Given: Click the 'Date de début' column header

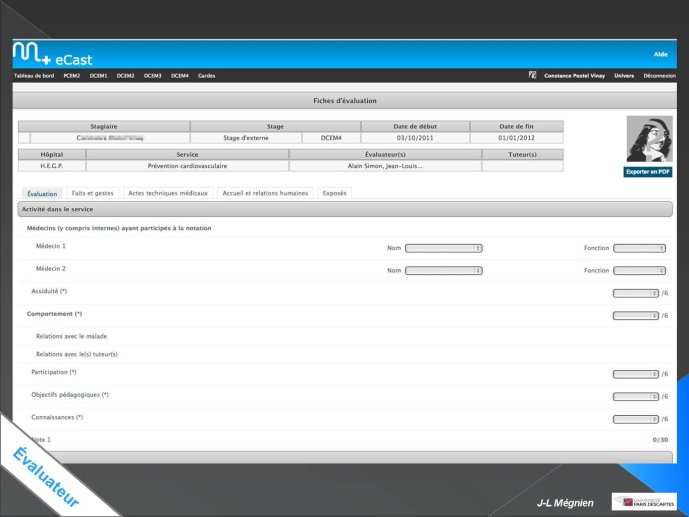Looking at the screenshot, I should point(415,127).
